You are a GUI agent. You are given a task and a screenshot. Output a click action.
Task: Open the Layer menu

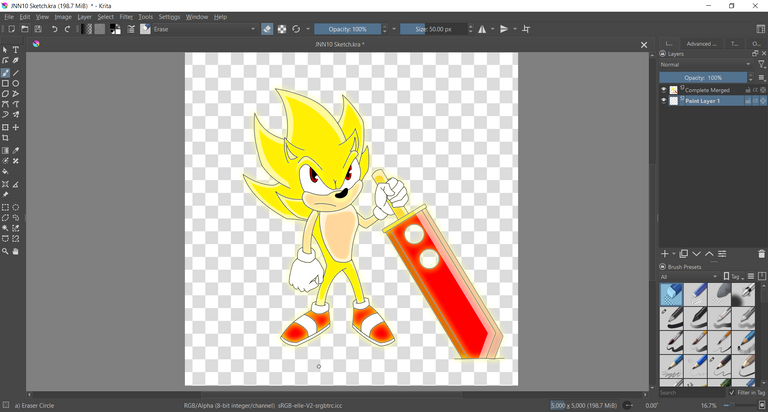(x=84, y=17)
